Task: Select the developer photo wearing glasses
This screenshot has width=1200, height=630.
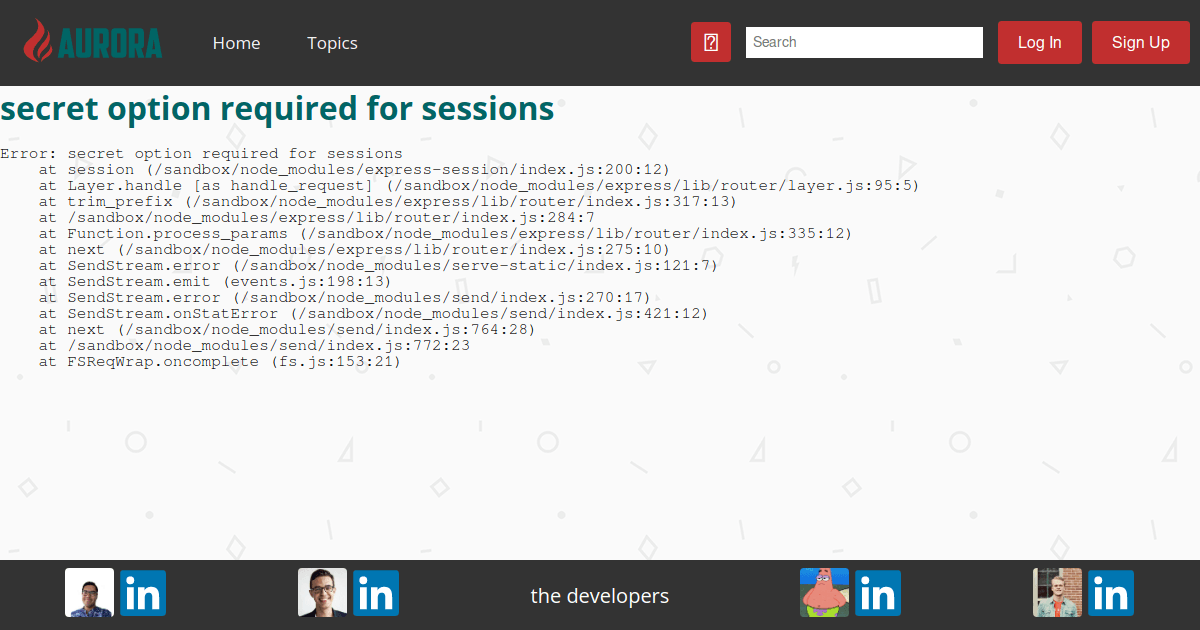Action: pos(322,593)
